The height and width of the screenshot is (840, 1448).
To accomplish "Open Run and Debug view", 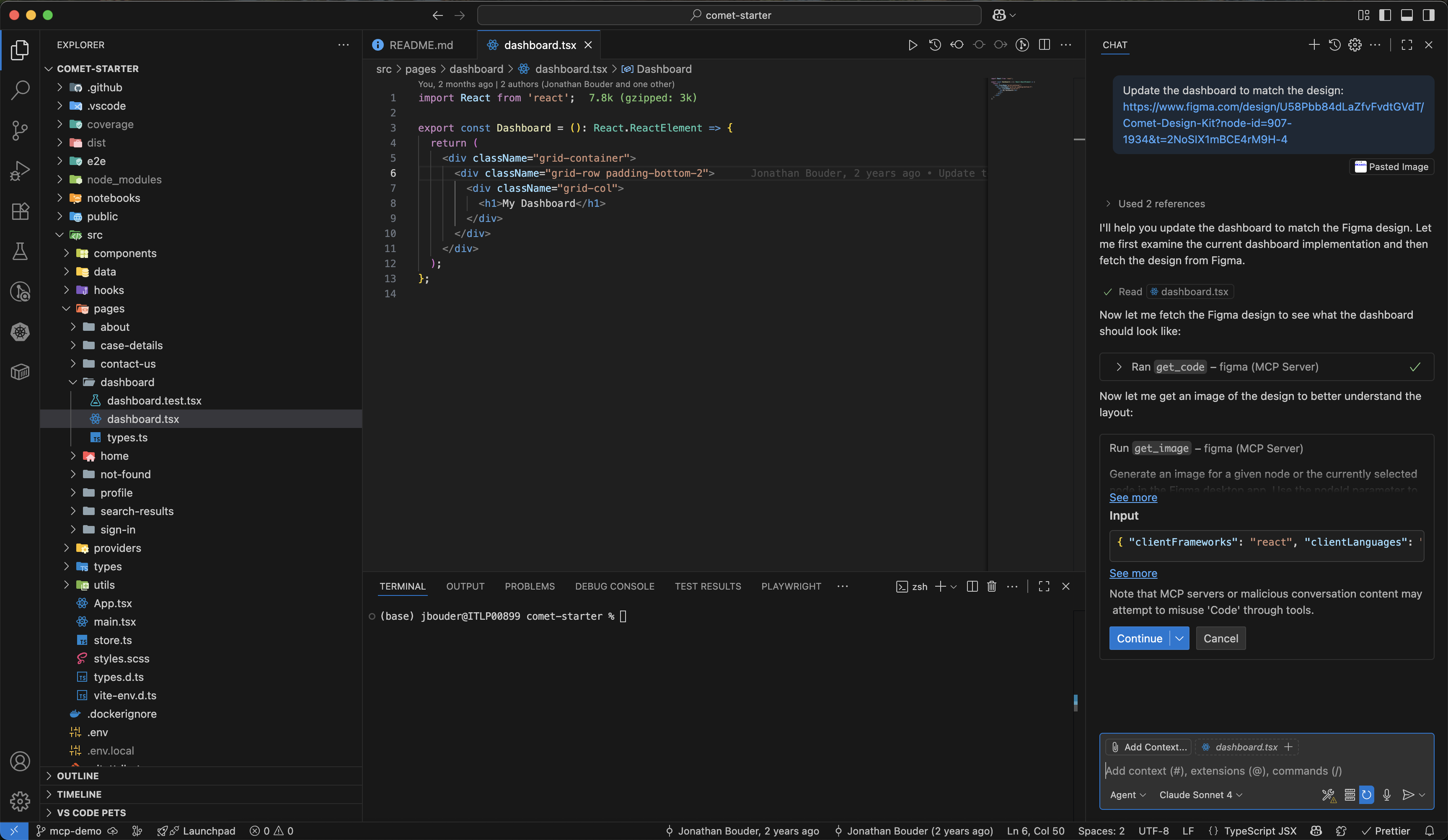I will coord(20,170).
